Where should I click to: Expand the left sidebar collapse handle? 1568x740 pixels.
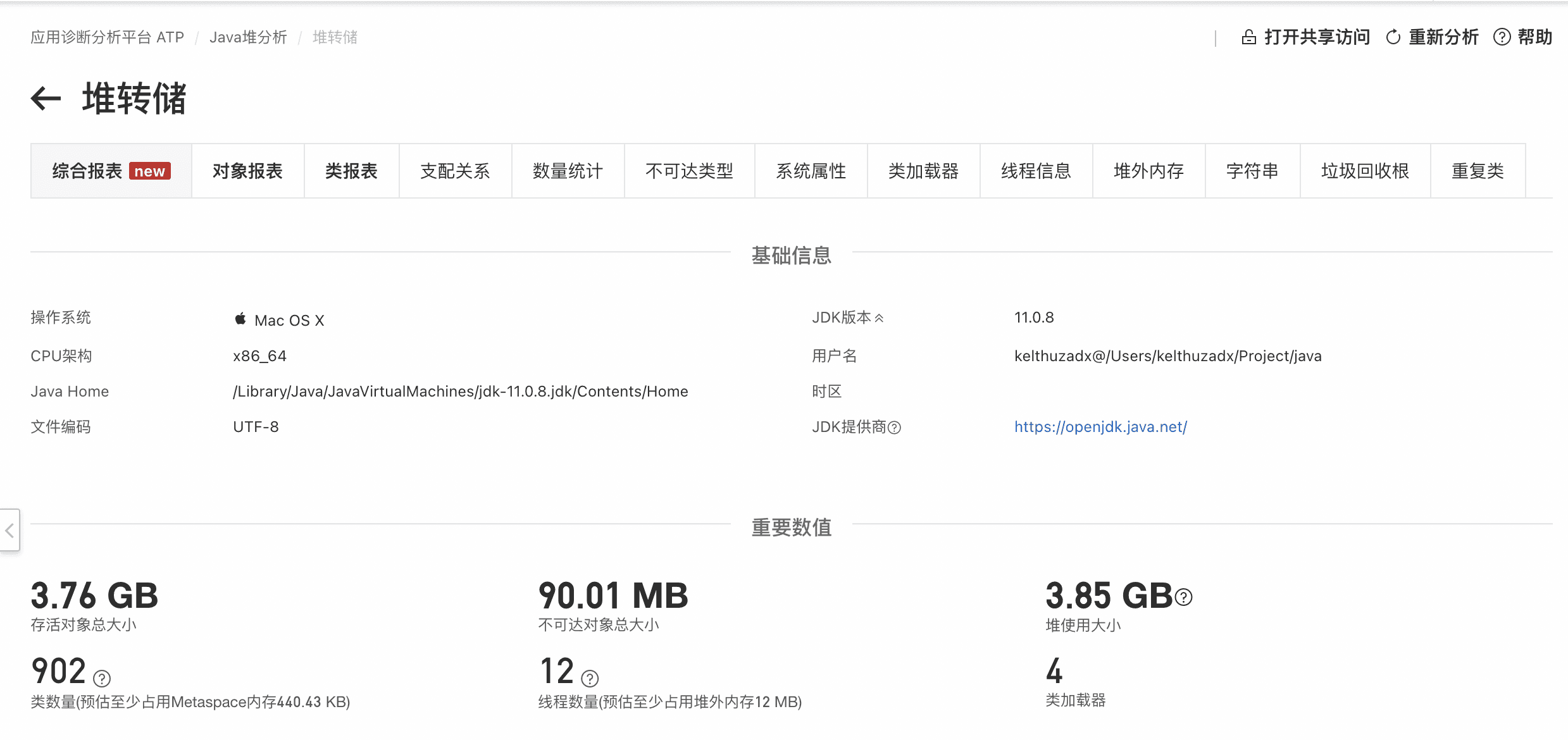(x=9, y=530)
